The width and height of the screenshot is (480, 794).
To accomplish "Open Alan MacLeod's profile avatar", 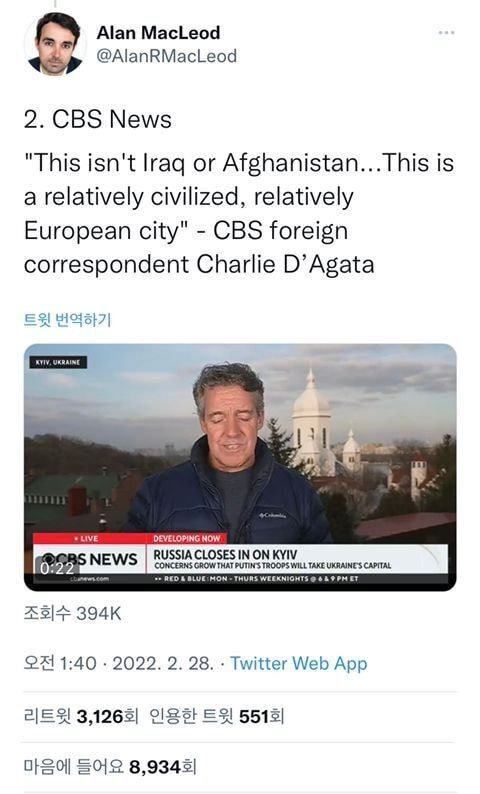I will (55, 44).
